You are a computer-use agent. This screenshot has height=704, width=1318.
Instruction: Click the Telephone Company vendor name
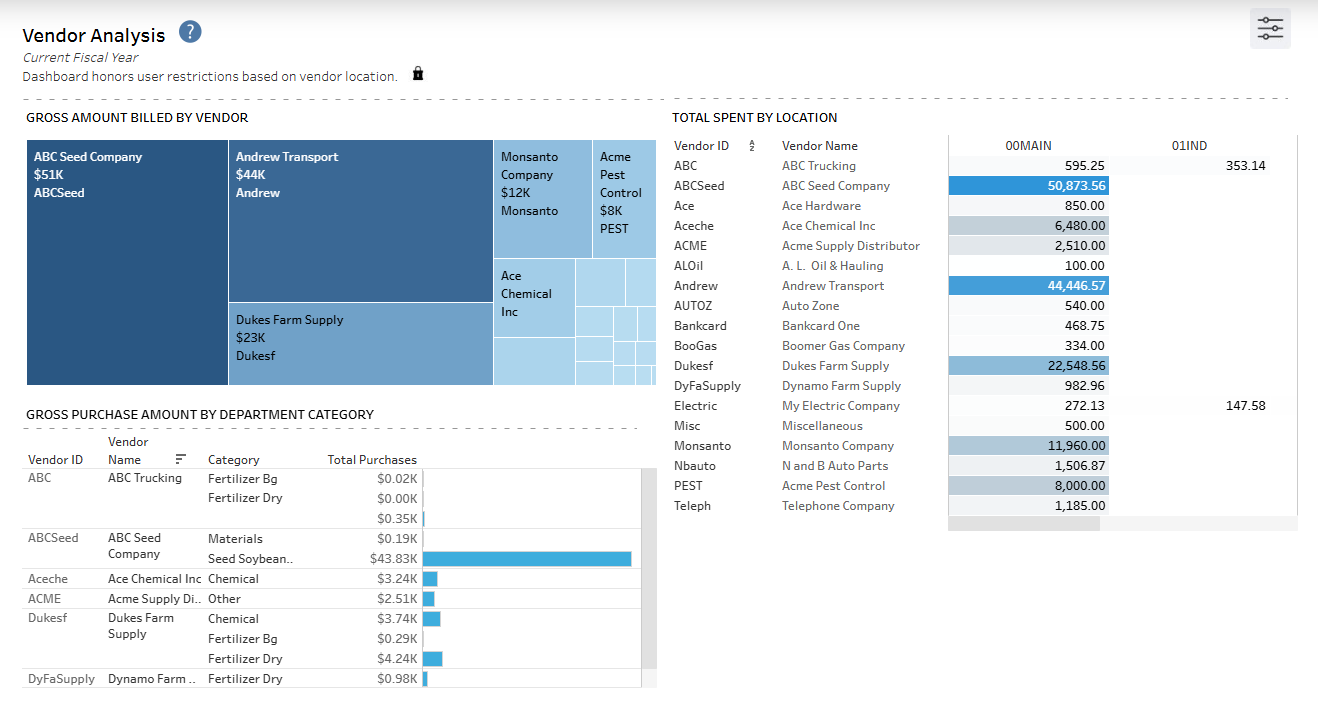[x=838, y=506]
